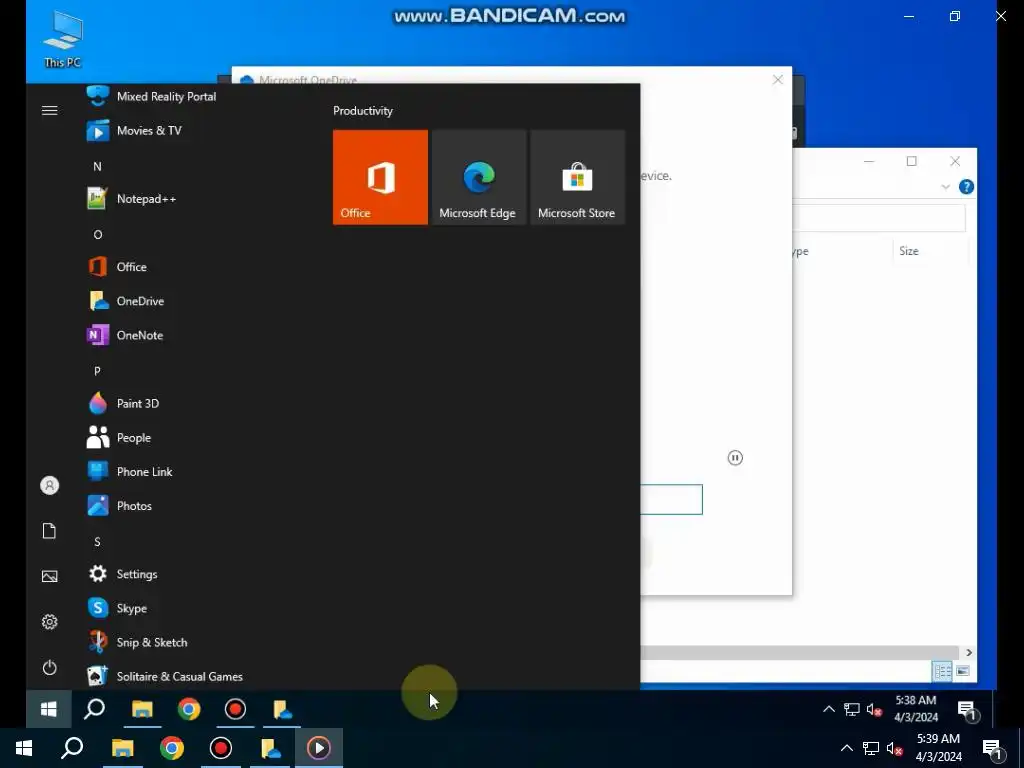Show hidden tray icons in inner taskbar

click(x=829, y=709)
